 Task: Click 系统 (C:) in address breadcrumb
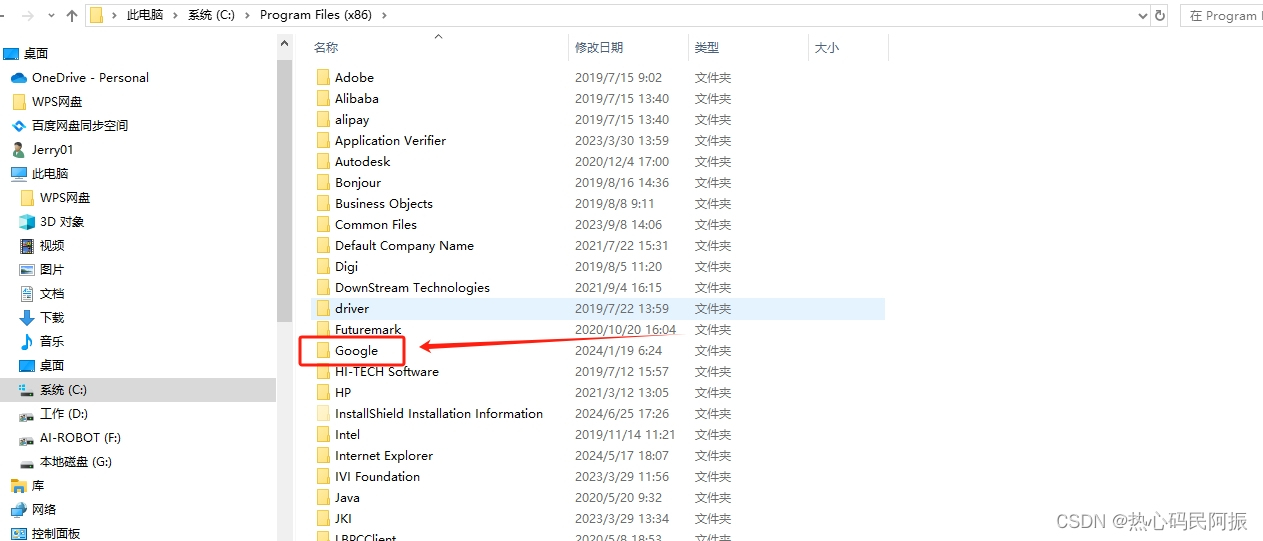pos(213,16)
